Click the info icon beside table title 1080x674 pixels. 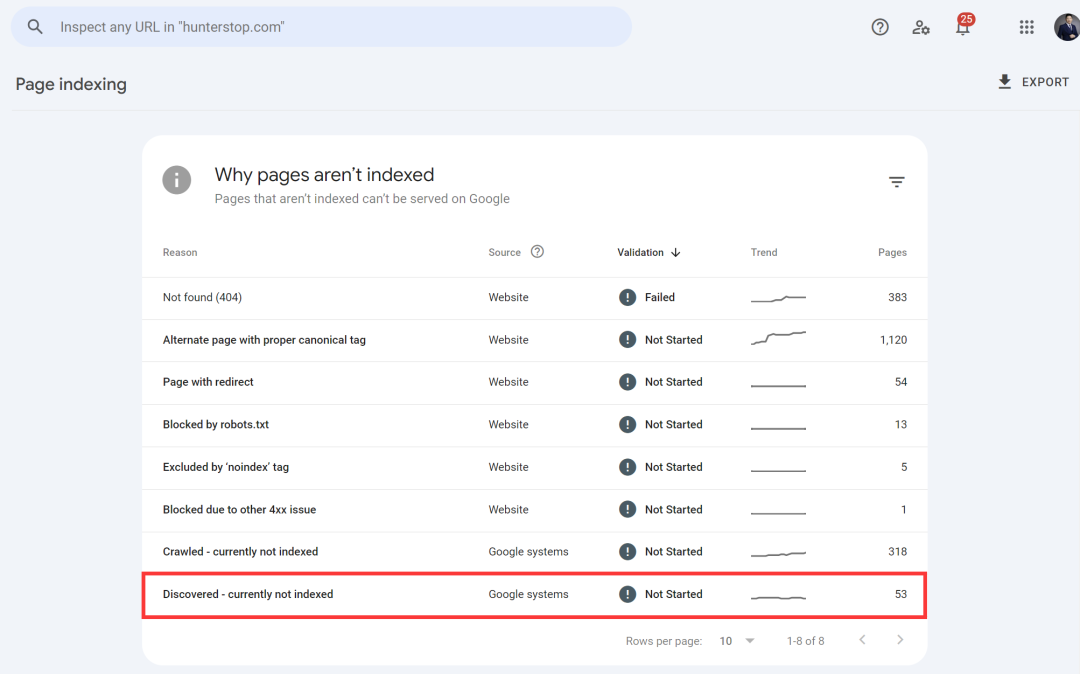pyautogui.click(x=177, y=180)
